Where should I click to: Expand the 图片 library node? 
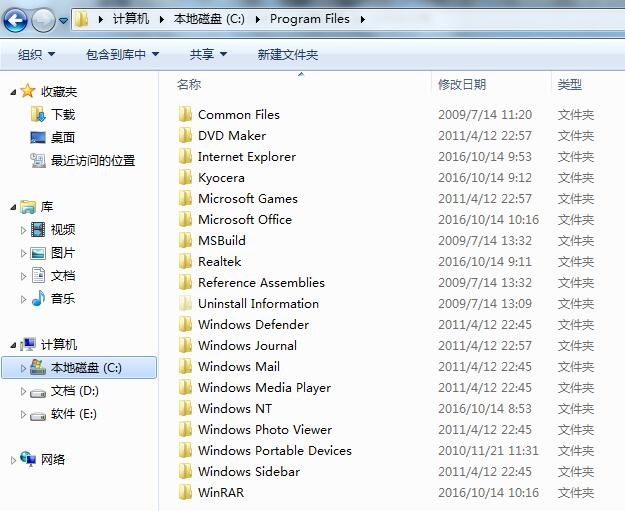23,253
